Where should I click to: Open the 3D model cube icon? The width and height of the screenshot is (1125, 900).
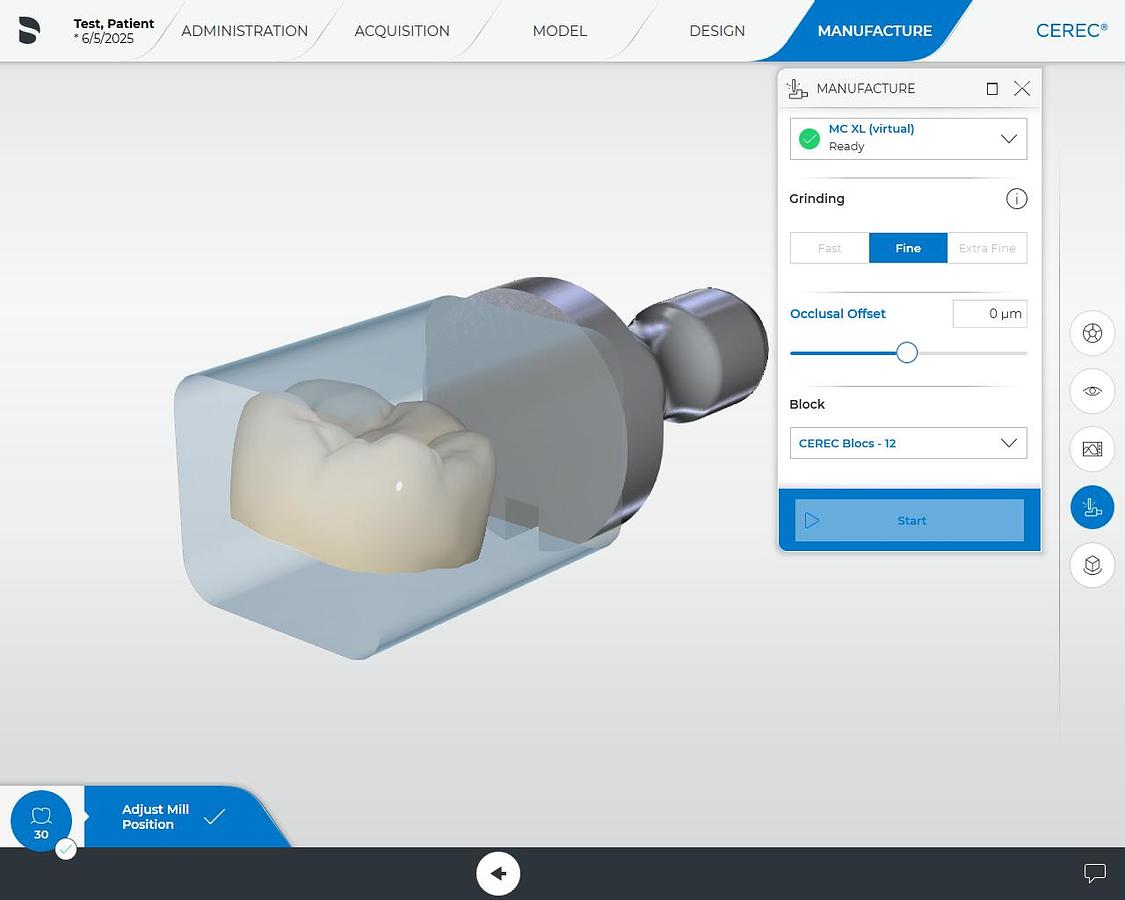click(1092, 565)
